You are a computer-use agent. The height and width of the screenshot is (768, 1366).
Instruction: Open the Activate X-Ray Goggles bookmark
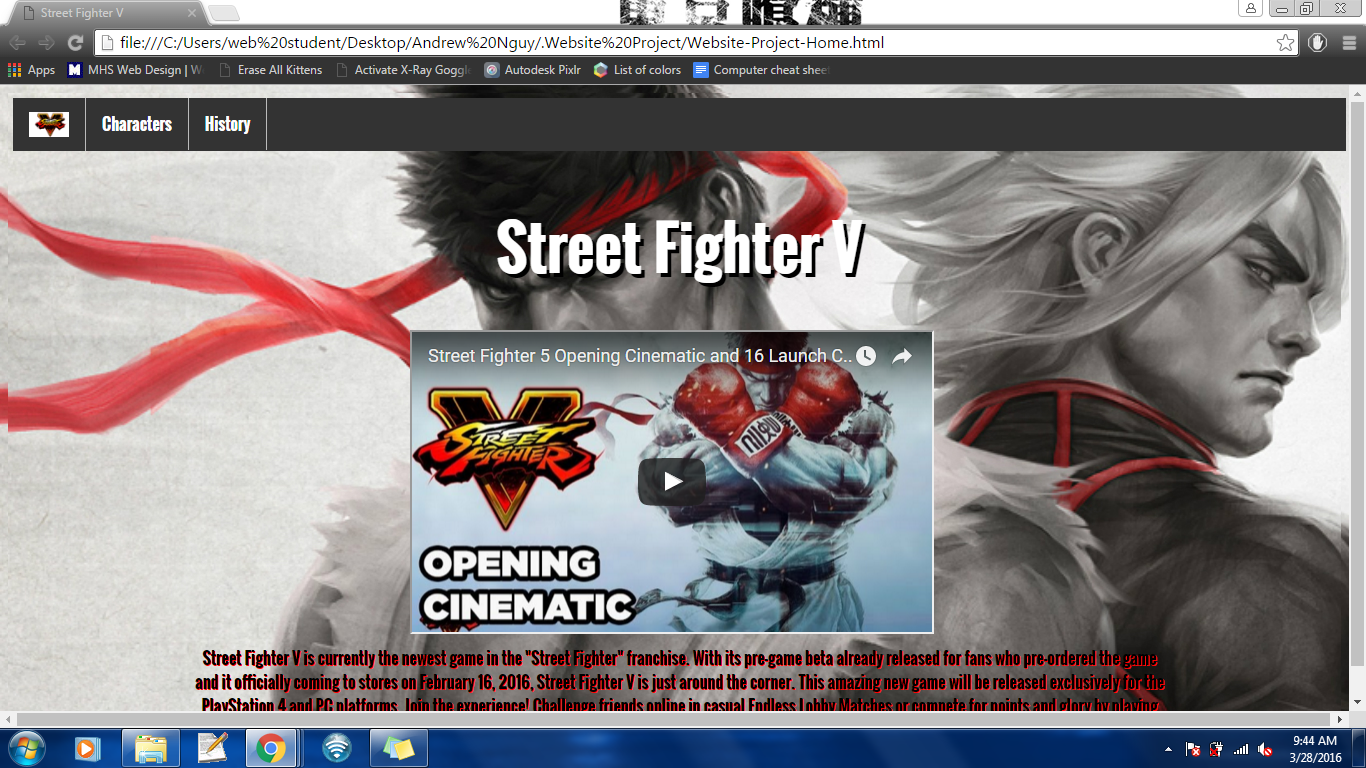[x=403, y=70]
